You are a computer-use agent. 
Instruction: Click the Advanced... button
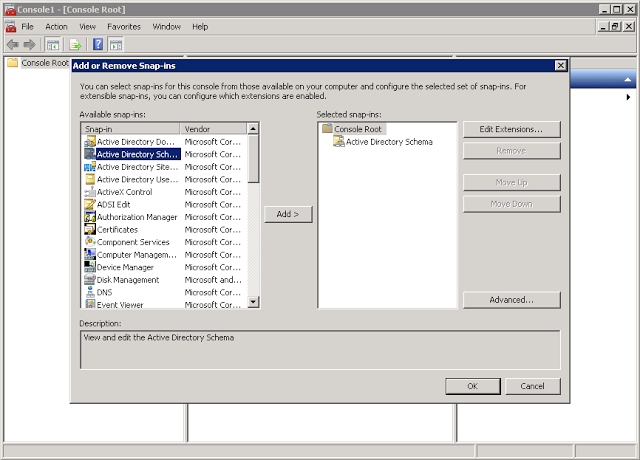click(x=511, y=300)
